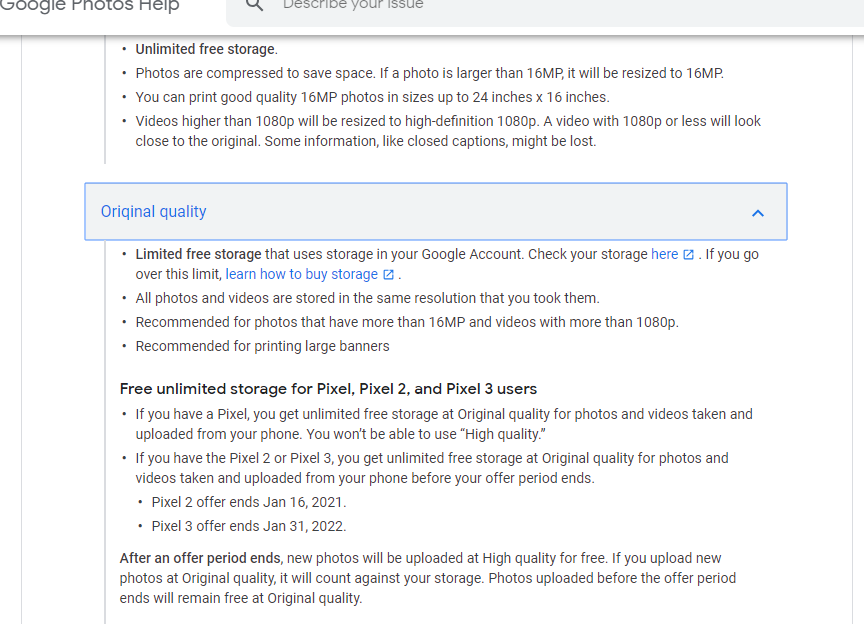Click the "Recommended for printing large banners" line
The height and width of the screenshot is (624, 864).
pyautogui.click(x=262, y=346)
